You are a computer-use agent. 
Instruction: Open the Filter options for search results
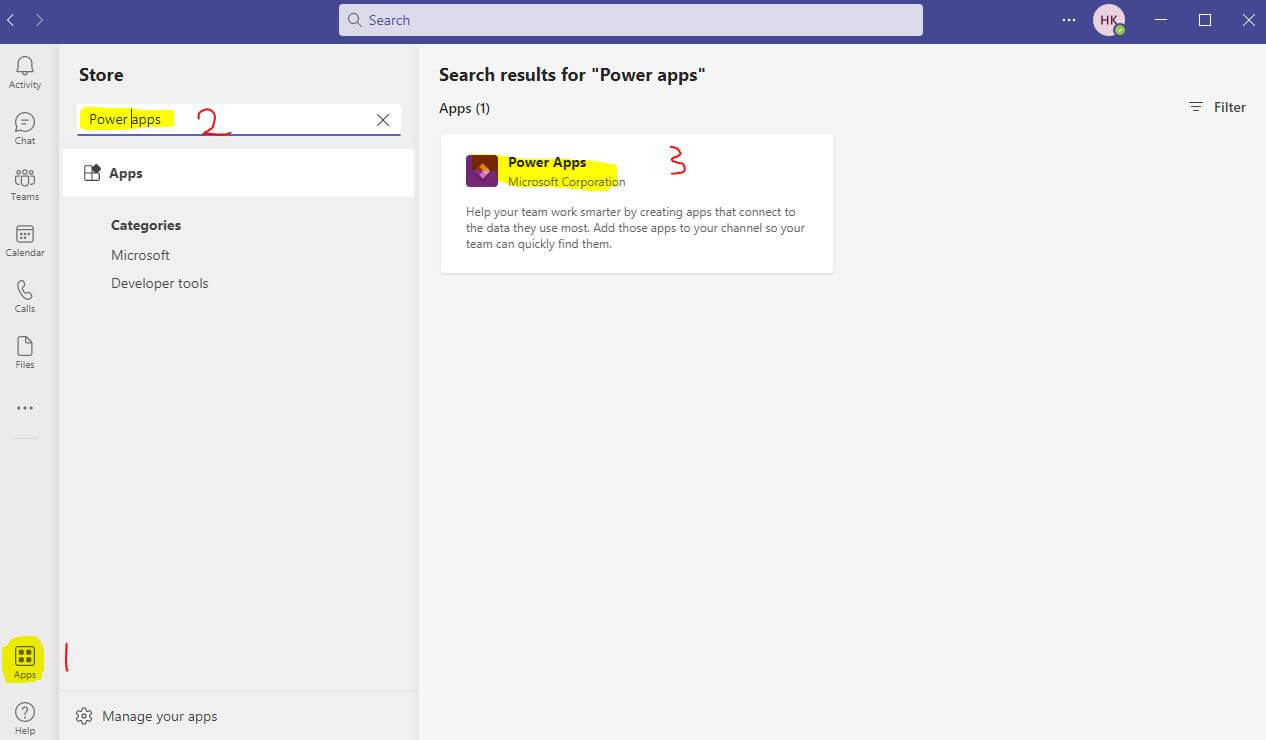click(x=1216, y=106)
